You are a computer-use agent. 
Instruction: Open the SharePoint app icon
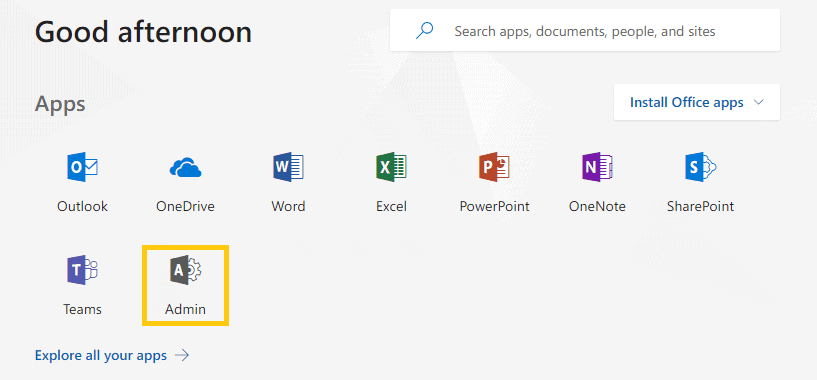tap(700, 167)
